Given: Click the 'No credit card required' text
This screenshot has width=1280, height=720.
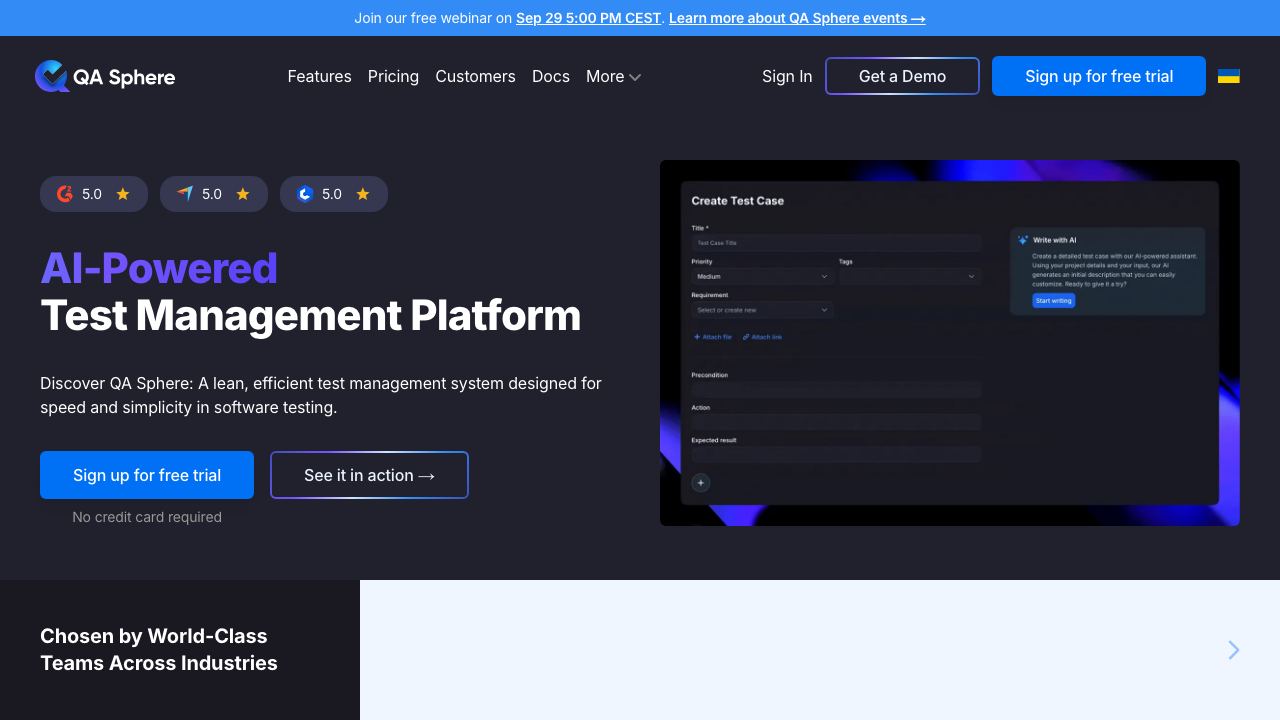Looking at the screenshot, I should (x=147, y=517).
